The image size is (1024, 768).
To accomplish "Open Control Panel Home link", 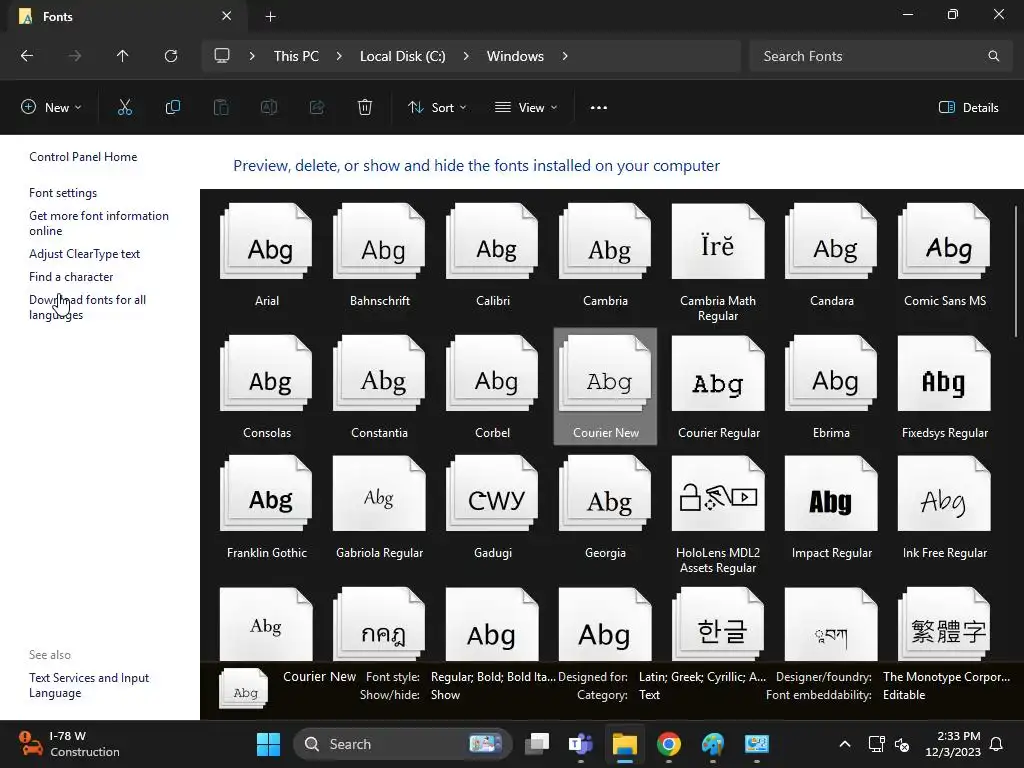I will 83,157.
